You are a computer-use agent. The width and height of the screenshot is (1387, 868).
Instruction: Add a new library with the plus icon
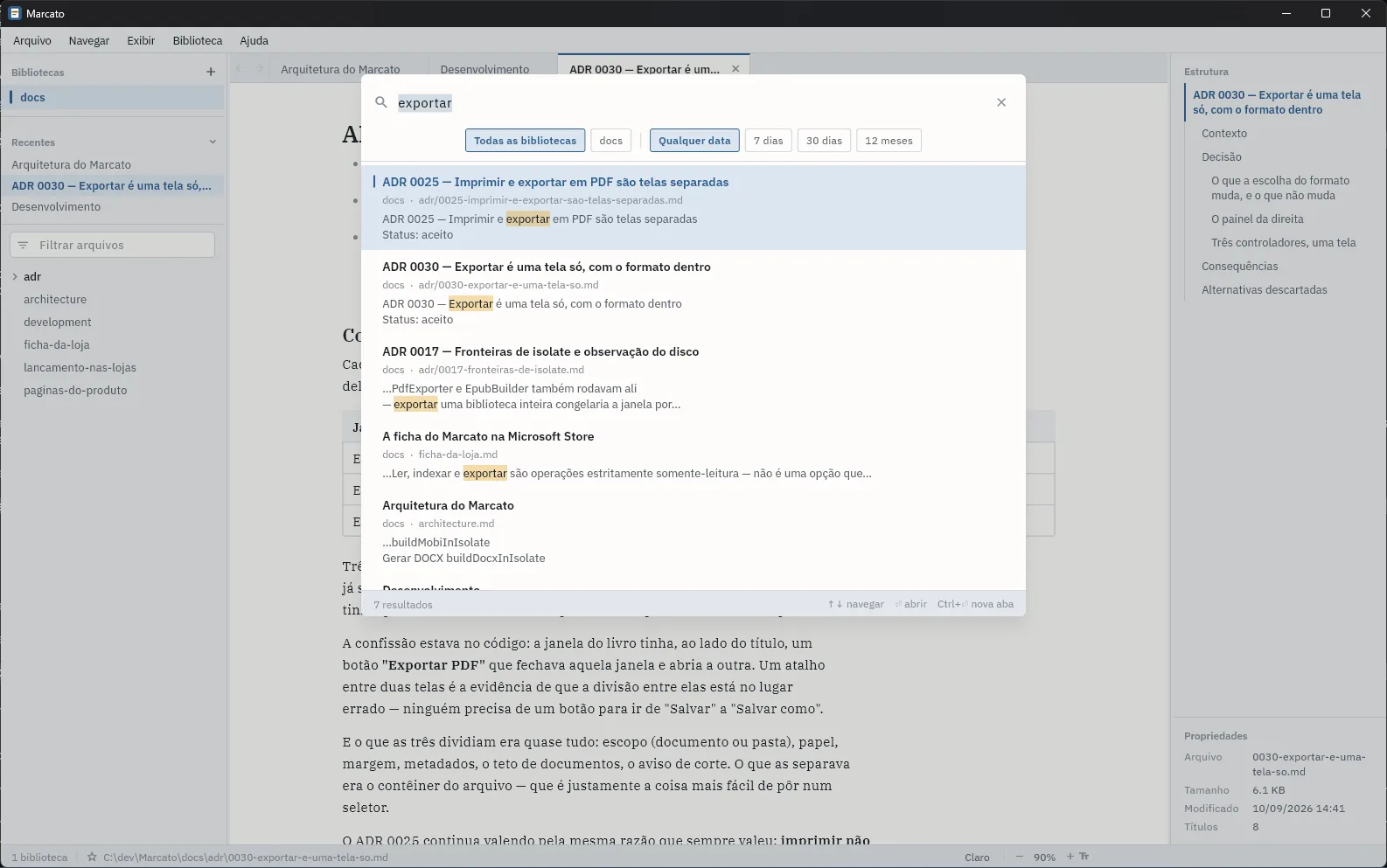click(210, 72)
